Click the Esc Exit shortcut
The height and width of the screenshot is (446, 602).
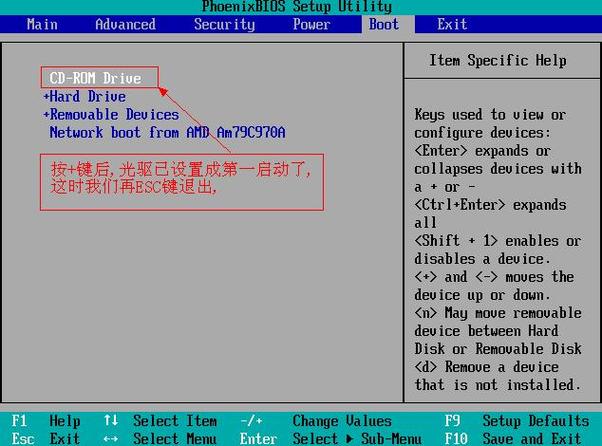pyautogui.click(x=48, y=438)
